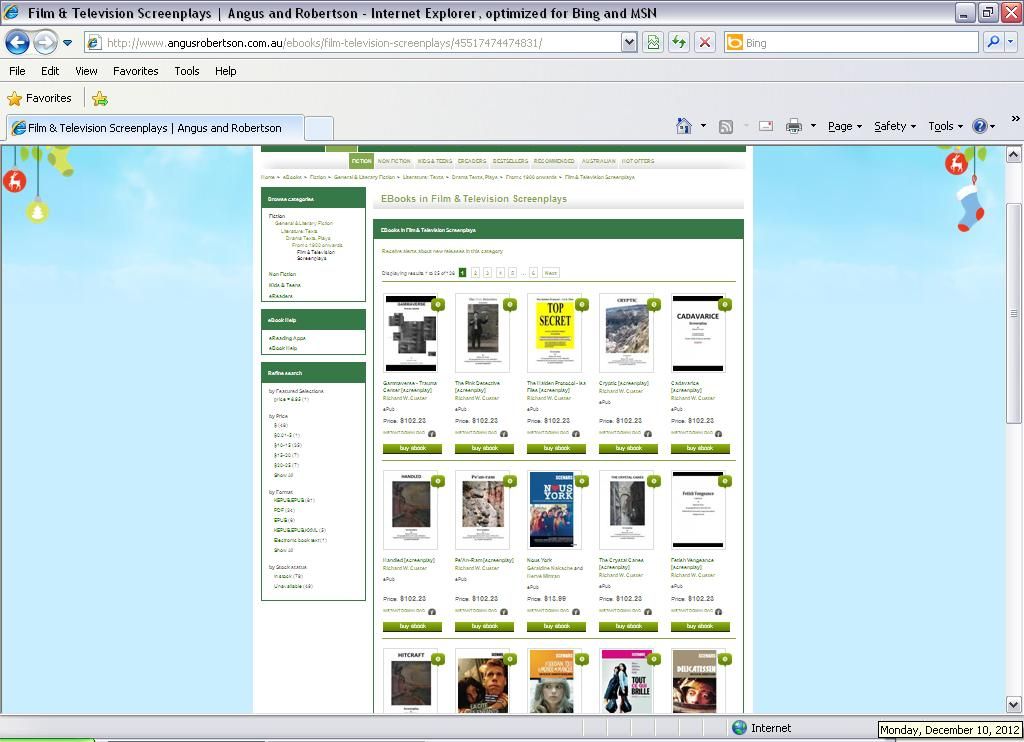The height and width of the screenshot is (742, 1024).
Task: Select the Fiction site navigation tab
Action: [361, 161]
